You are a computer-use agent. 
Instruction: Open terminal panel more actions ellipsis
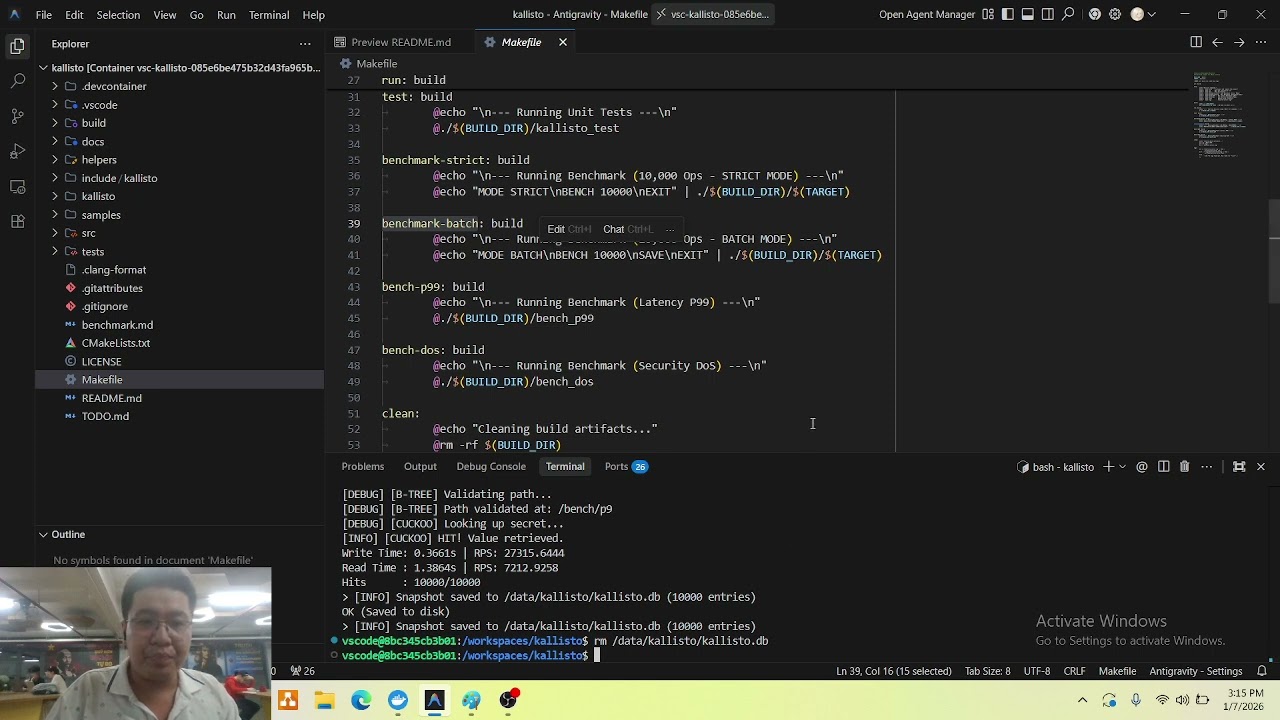[1207, 467]
